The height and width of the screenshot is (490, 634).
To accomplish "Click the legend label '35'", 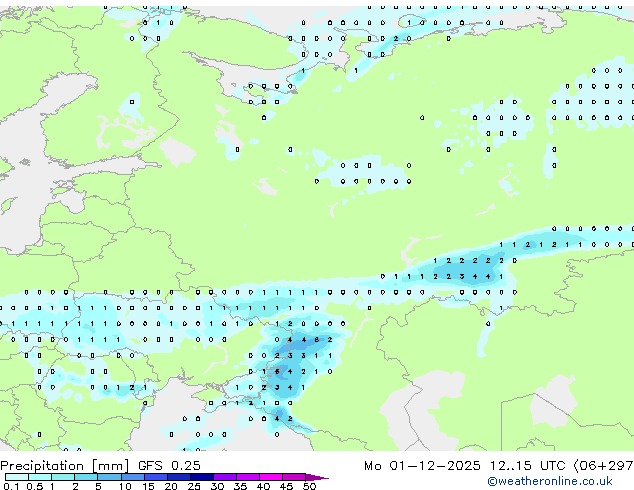I will (x=240, y=486).
